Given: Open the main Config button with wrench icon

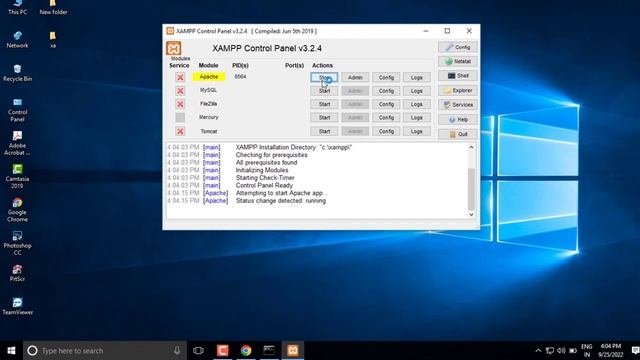Looking at the screenshot, I should [x=458, y=47].
